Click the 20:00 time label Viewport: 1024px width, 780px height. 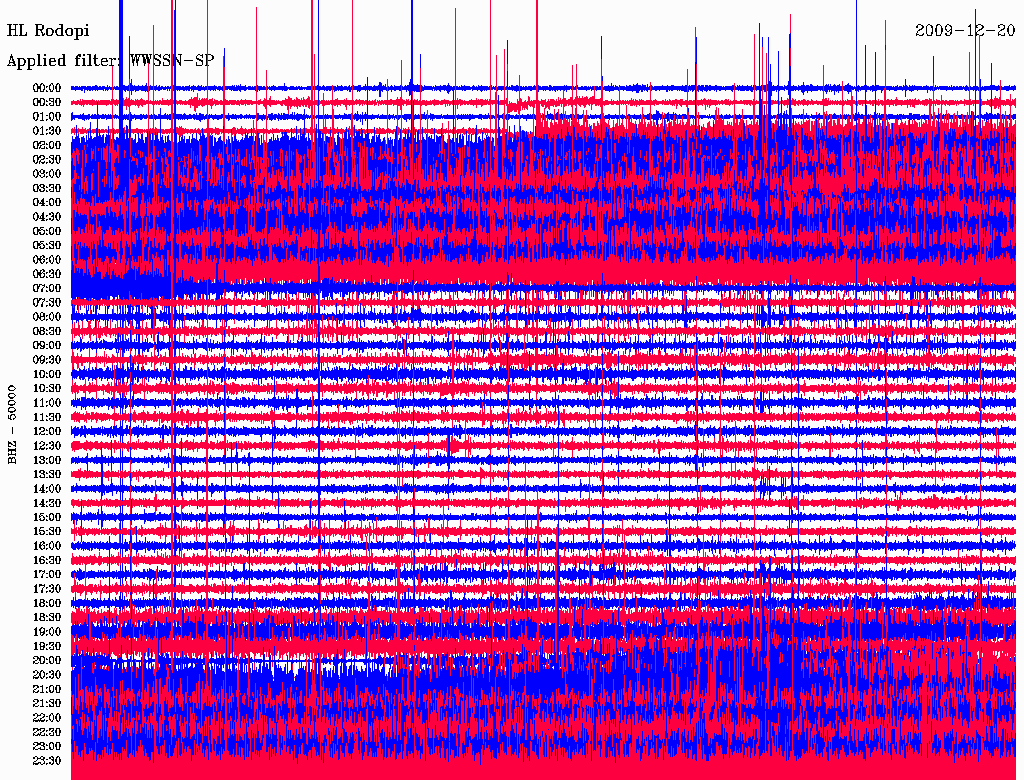(47, 660)
